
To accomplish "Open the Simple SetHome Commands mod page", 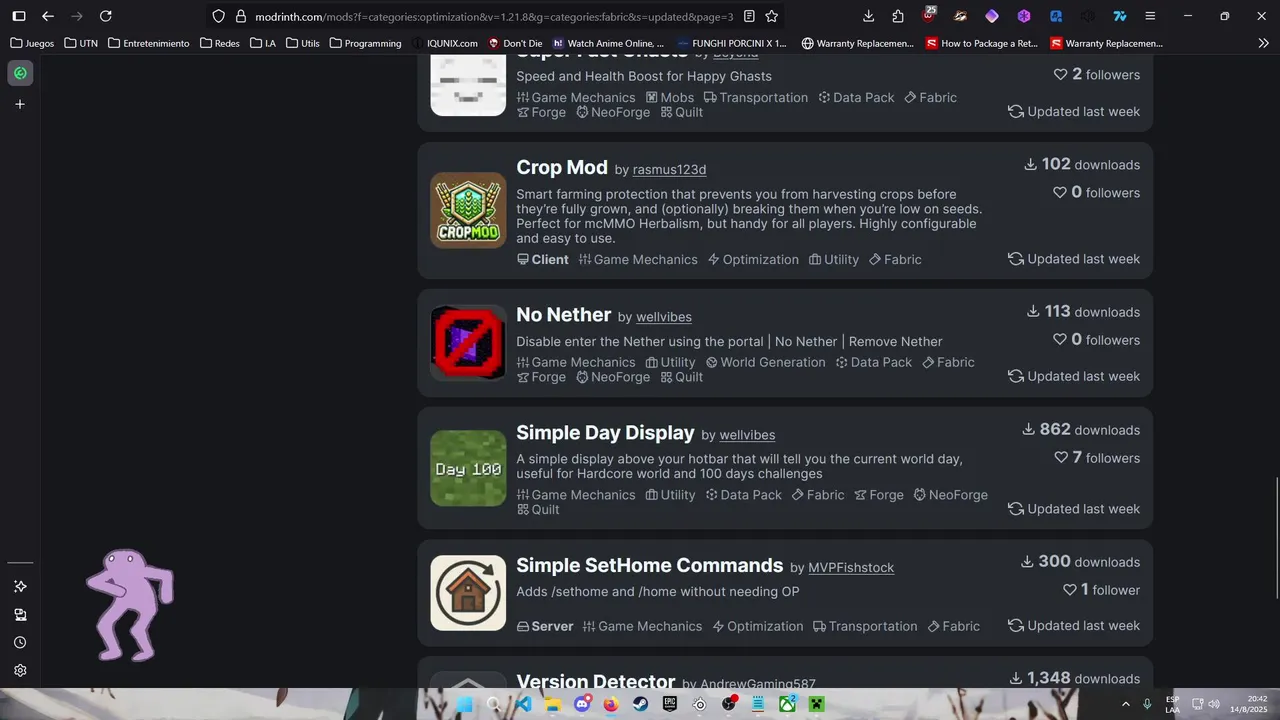I will click(x=649, y=565).
